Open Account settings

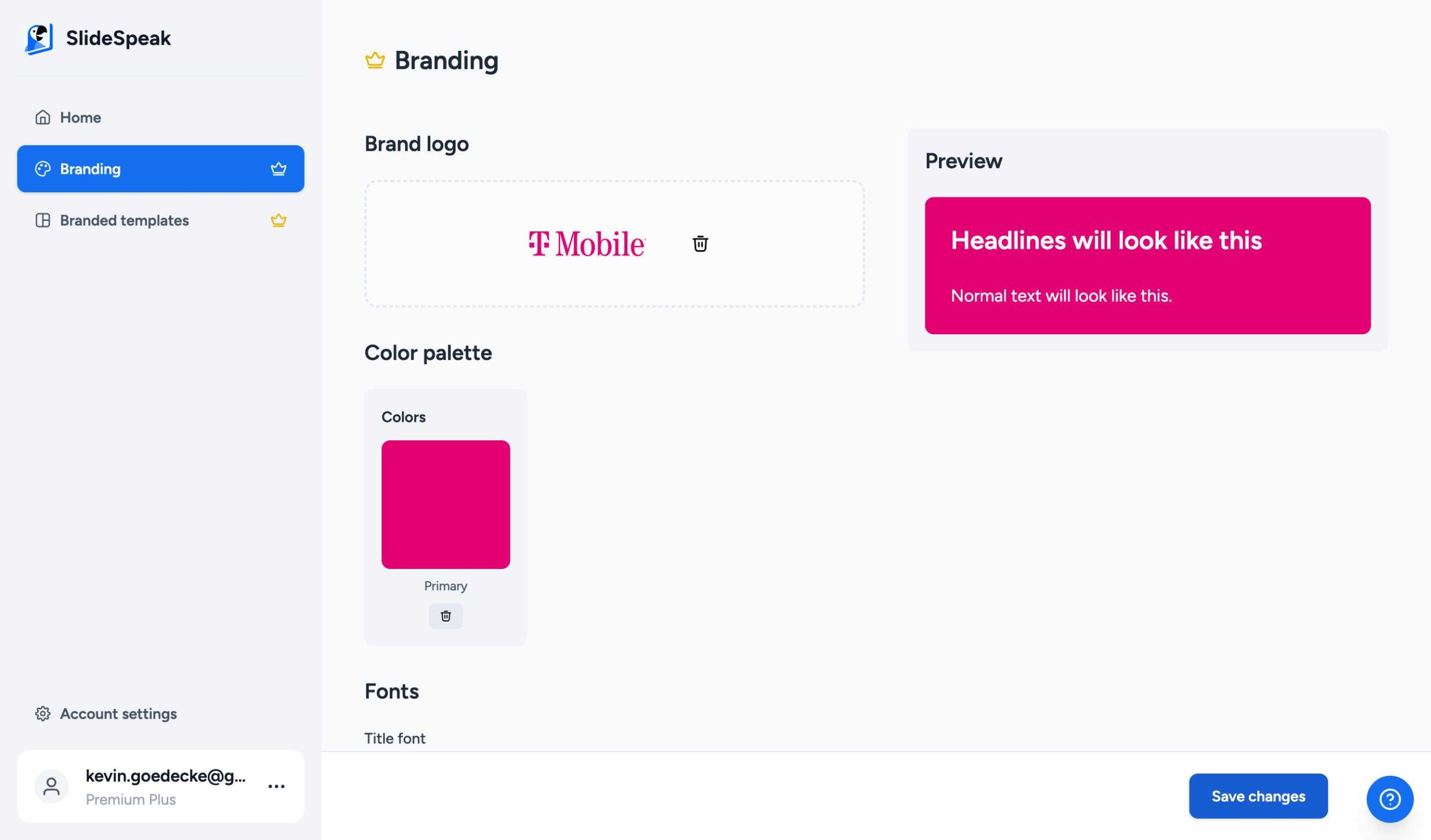(x=118, y=714)
